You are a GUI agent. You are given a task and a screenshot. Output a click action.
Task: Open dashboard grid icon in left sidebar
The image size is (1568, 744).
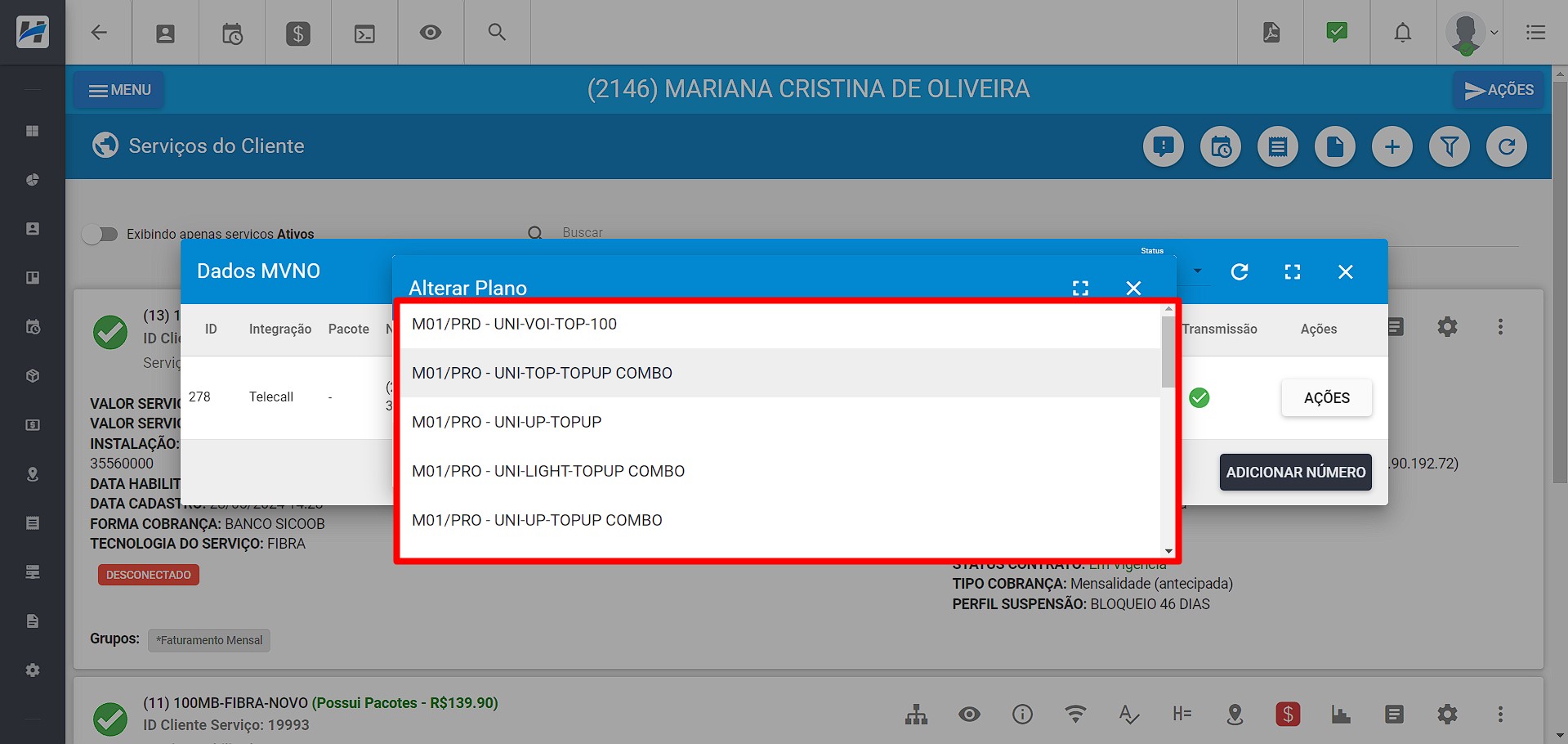tap(33, 131)
